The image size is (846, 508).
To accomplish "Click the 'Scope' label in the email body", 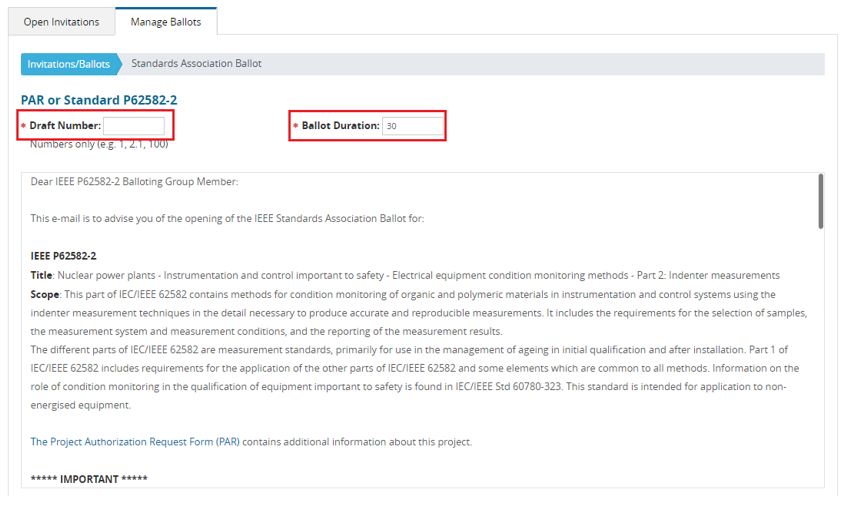I will [45, 294].
